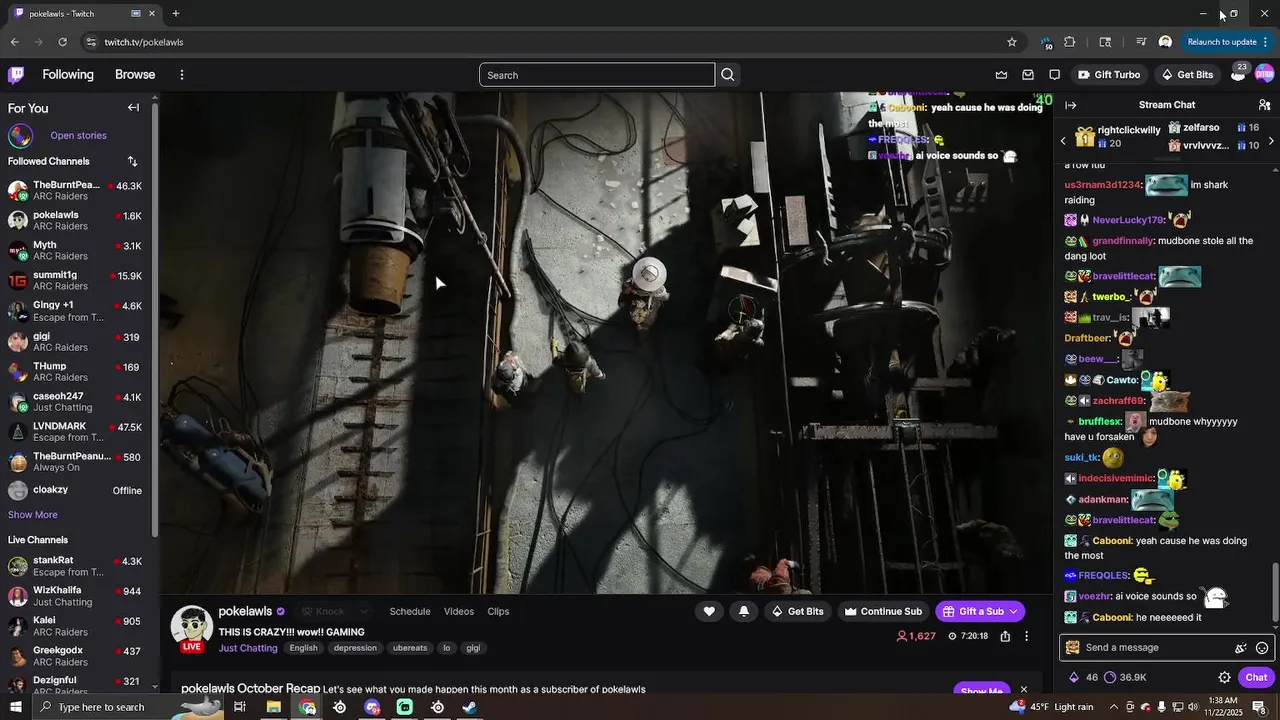The width and height of the screenshot is (1280, 720).
Task: Open caseoh247 followed channel
Action: [75, 402]
